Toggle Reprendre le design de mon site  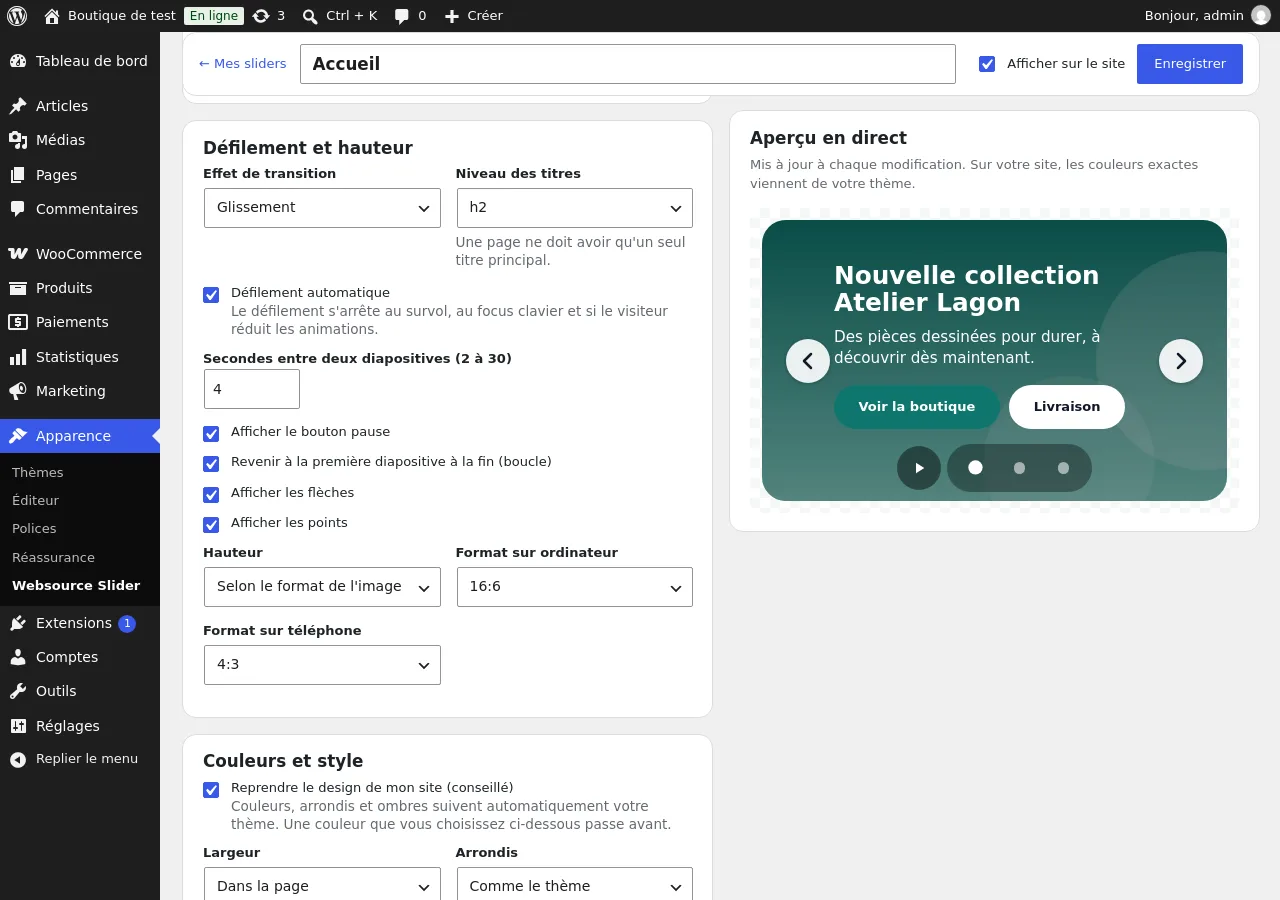click(211, 790)
